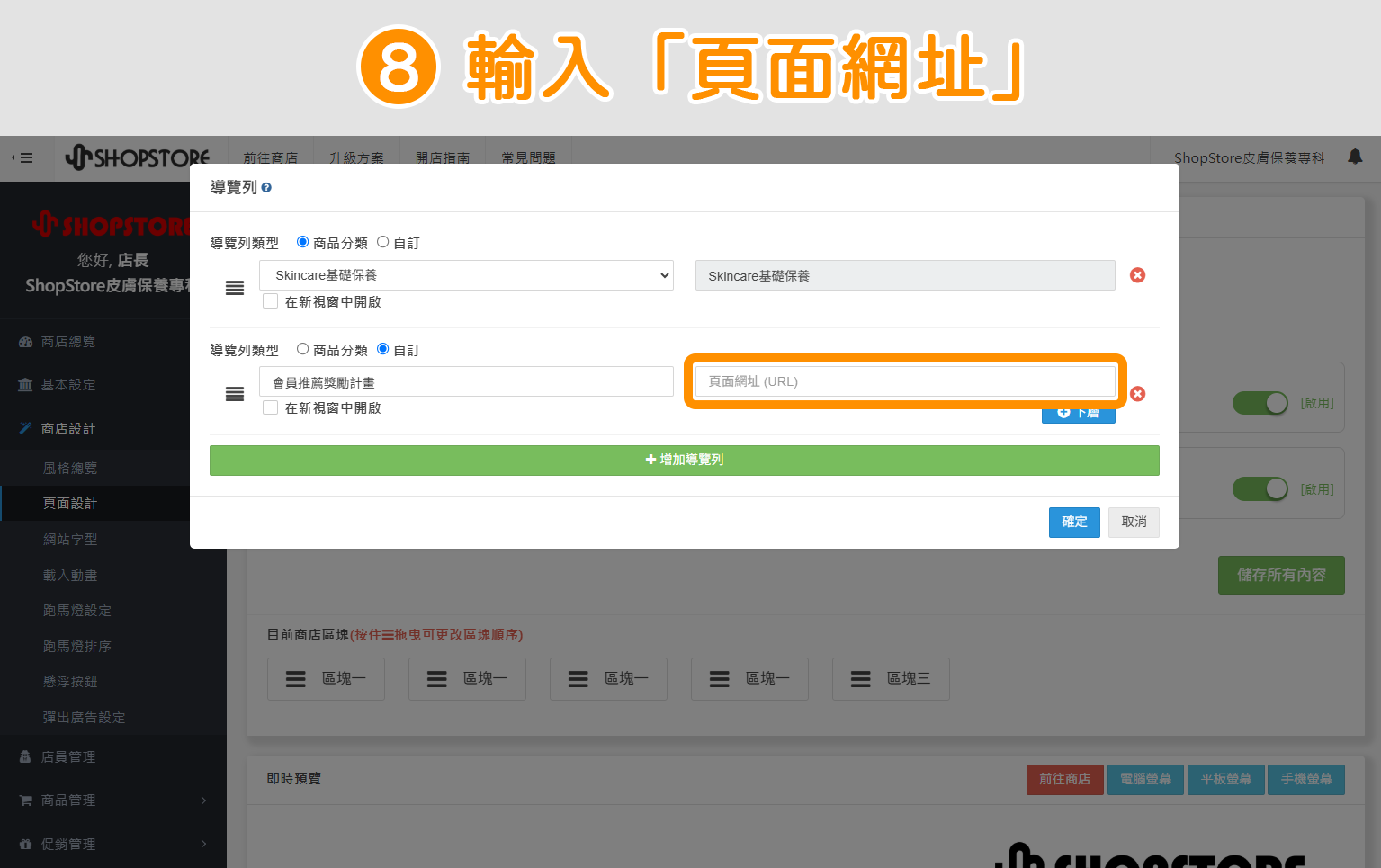1381x868 pixels.
Task: Click red 前往商店 preview button
Action: [1064, 780]
